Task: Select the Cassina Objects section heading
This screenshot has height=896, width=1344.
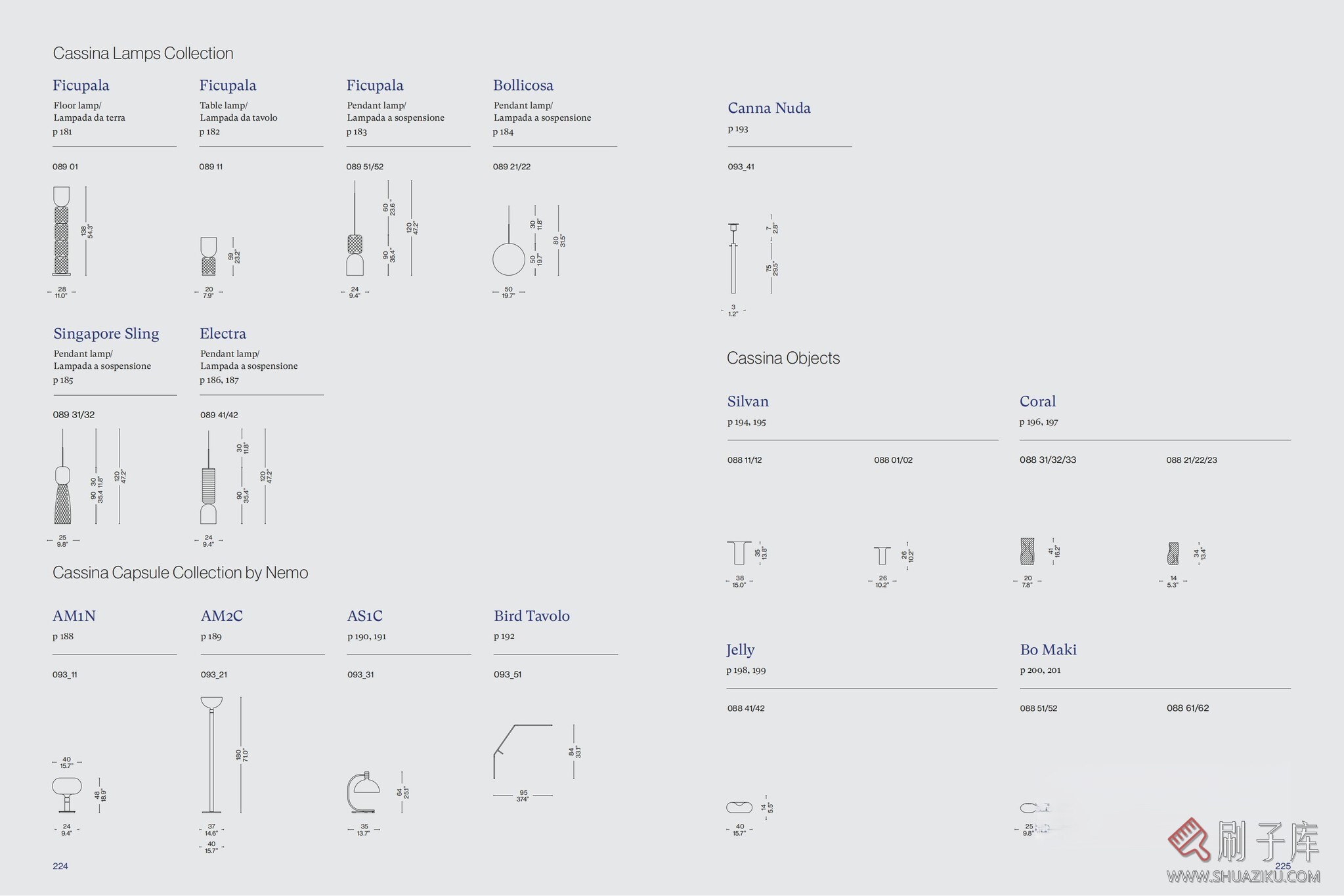Action: 783,358
